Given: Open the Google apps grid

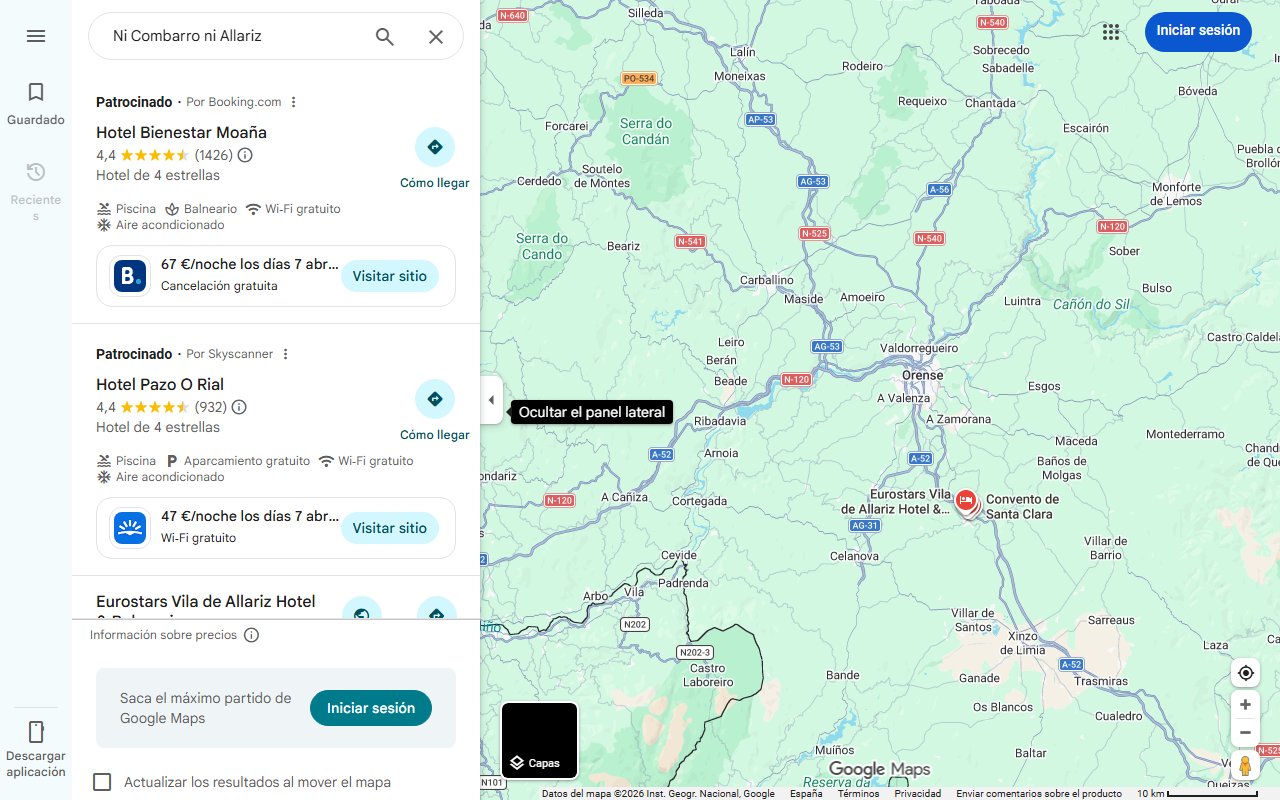Looking at the screenshot, I should 1110,32.
